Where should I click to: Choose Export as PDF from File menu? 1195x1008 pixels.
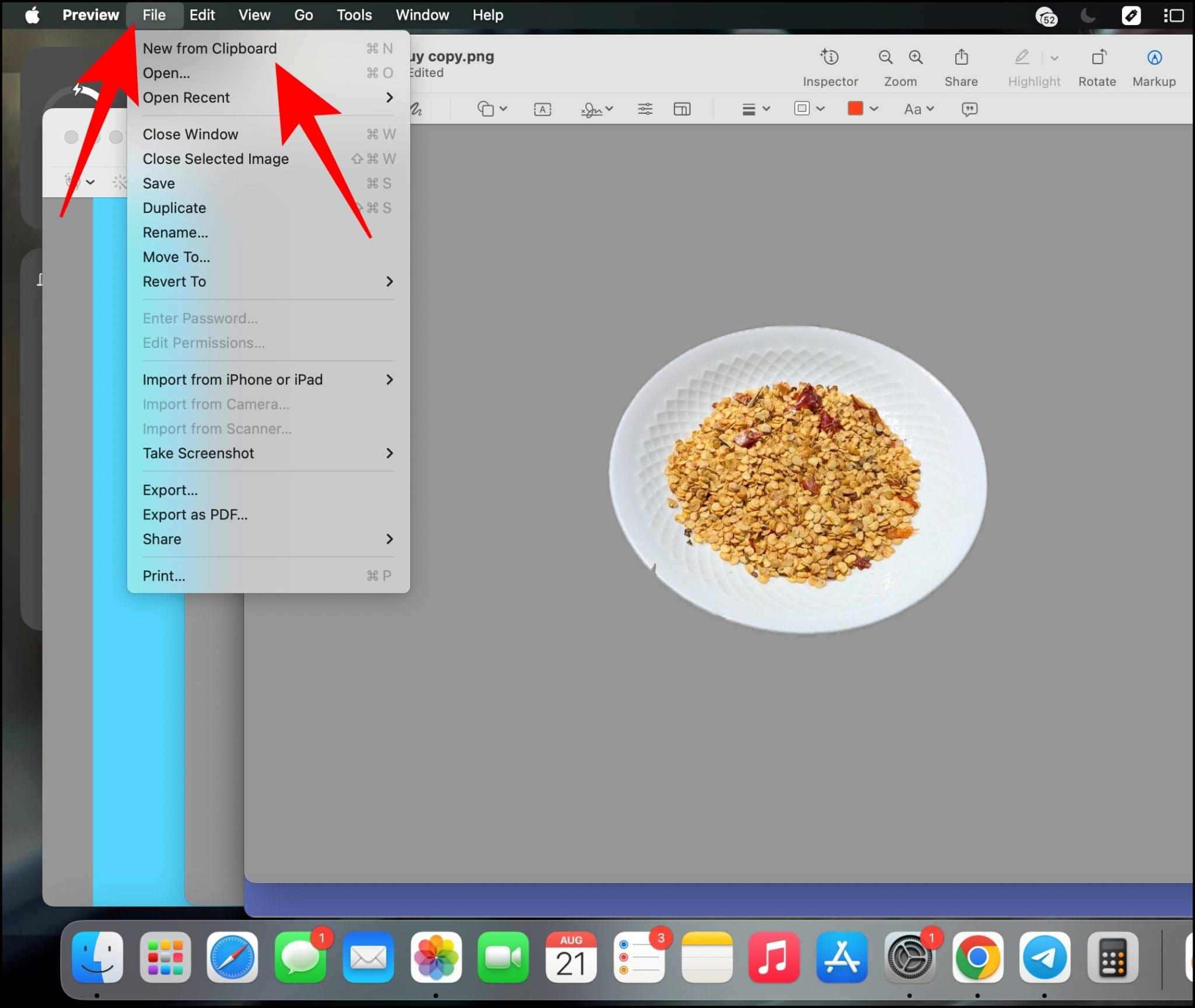pos(195,514)
